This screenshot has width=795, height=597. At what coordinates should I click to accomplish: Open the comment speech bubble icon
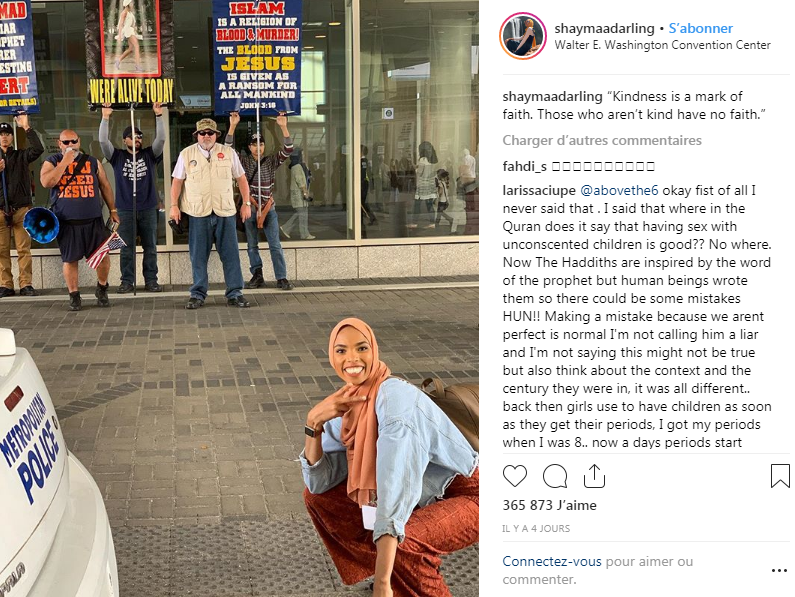pyautogui.click(x=555, y=476)
